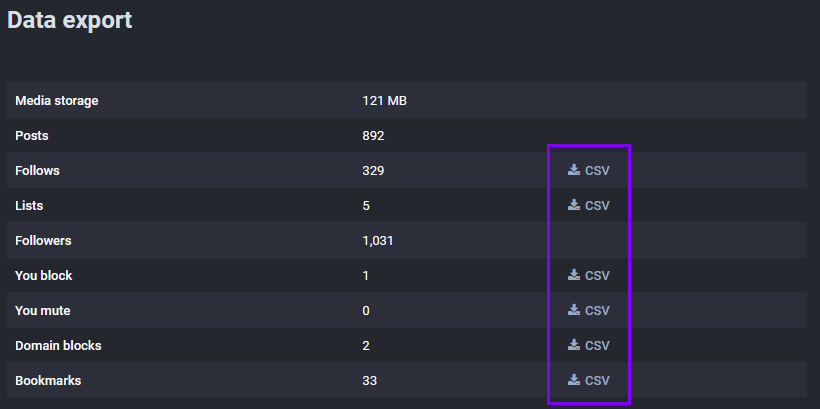Click download icon for Domain blocks

click(574, 345)
